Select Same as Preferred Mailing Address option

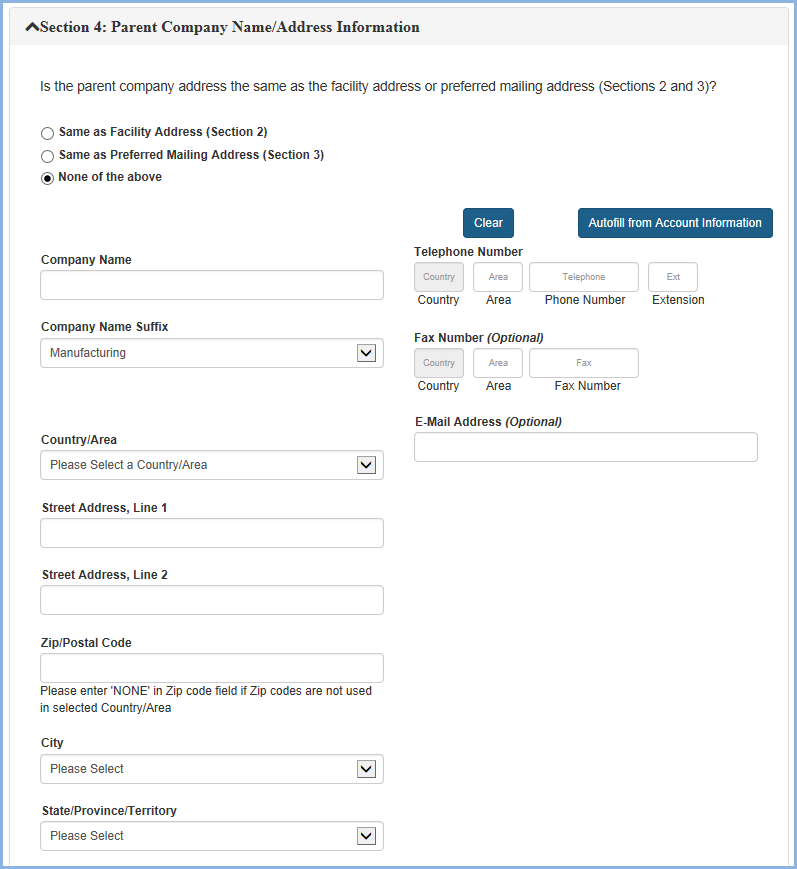click(x=47, y=156)
